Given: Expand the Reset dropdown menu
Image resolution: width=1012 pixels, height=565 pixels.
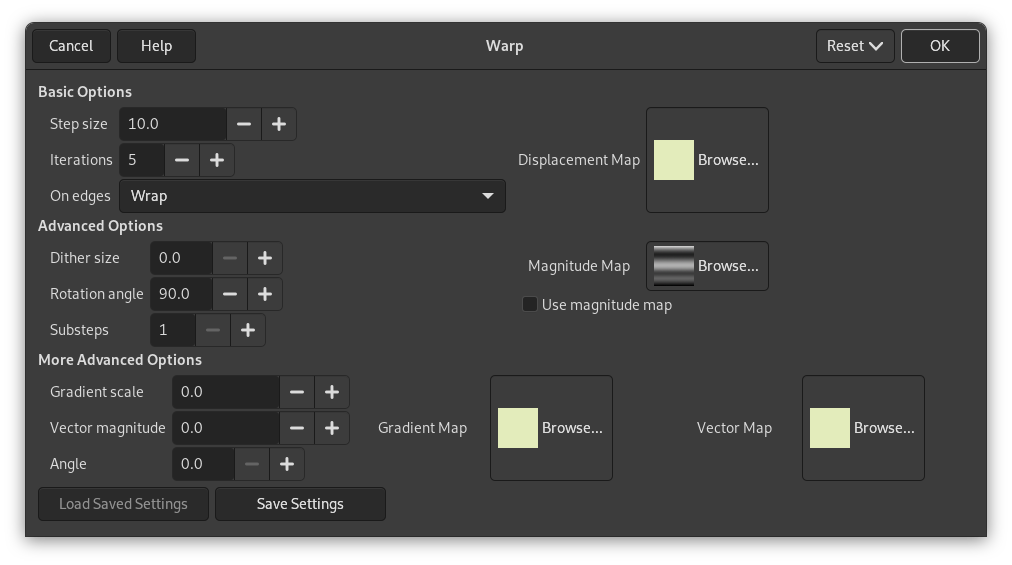Looking at the screenshot, I should pos(855,46).
